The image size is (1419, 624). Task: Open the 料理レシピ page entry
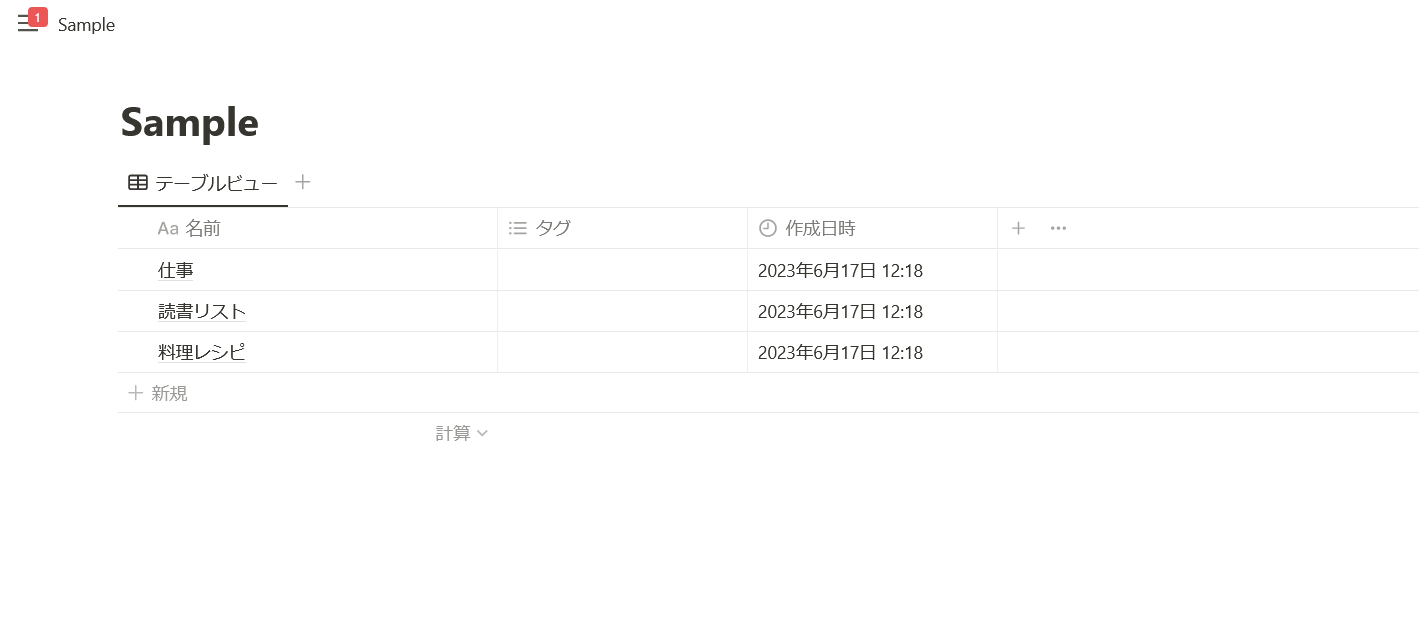[202, 352]
